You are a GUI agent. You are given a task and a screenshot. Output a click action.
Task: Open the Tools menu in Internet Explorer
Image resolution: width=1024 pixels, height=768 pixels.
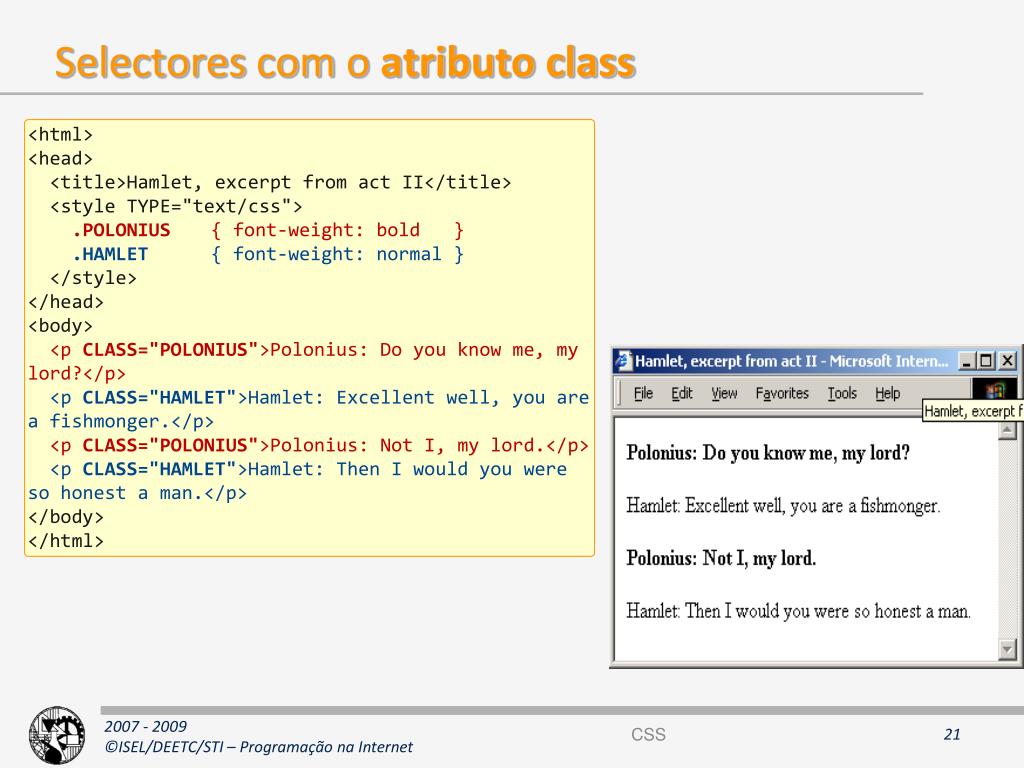[x=842, y=393]
